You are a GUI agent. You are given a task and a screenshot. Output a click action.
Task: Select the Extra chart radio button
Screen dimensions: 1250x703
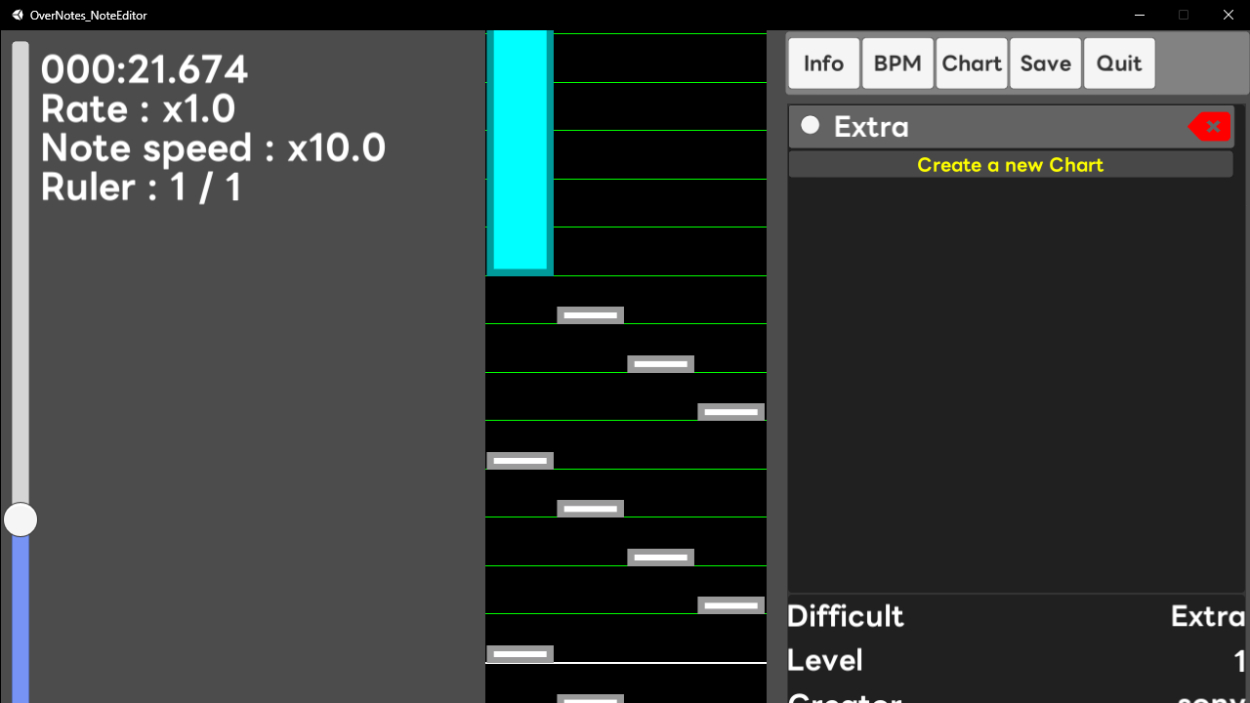point(810,125)
